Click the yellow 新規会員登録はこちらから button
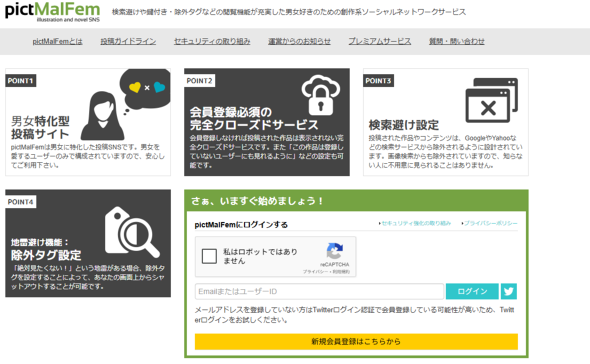Image resolution: width=590 pixels, height=364 pixels. coord(356,341)
